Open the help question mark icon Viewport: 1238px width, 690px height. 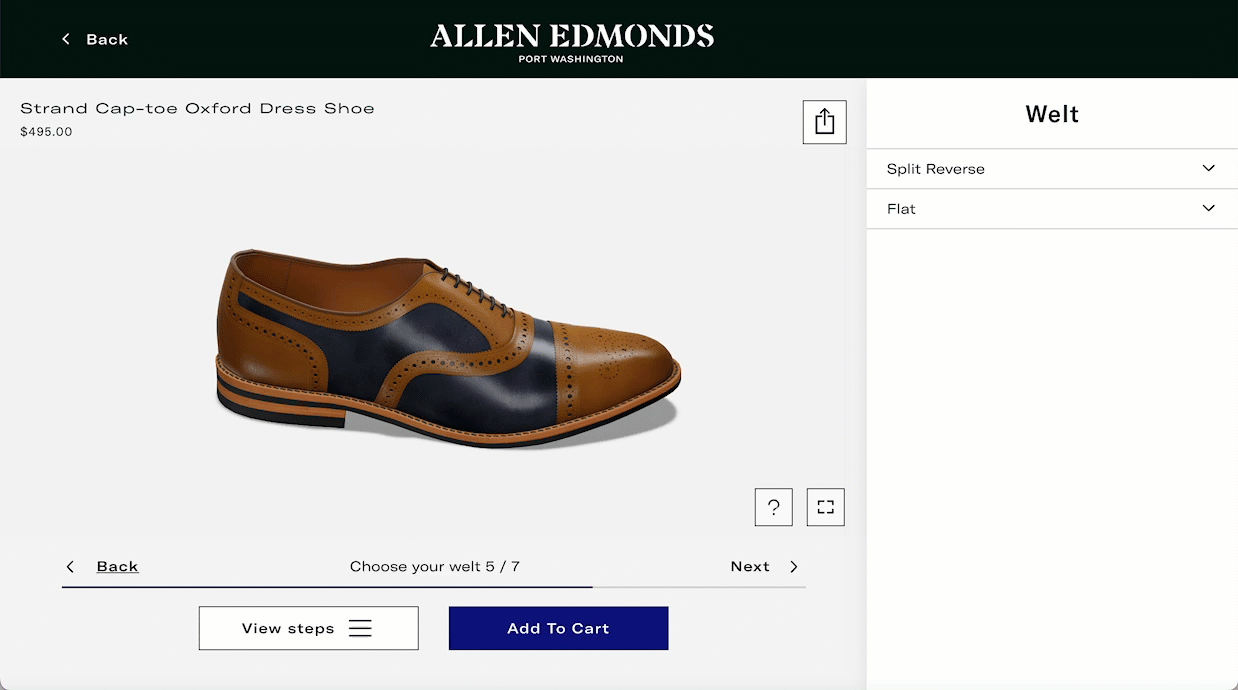[x=773, y=507]
